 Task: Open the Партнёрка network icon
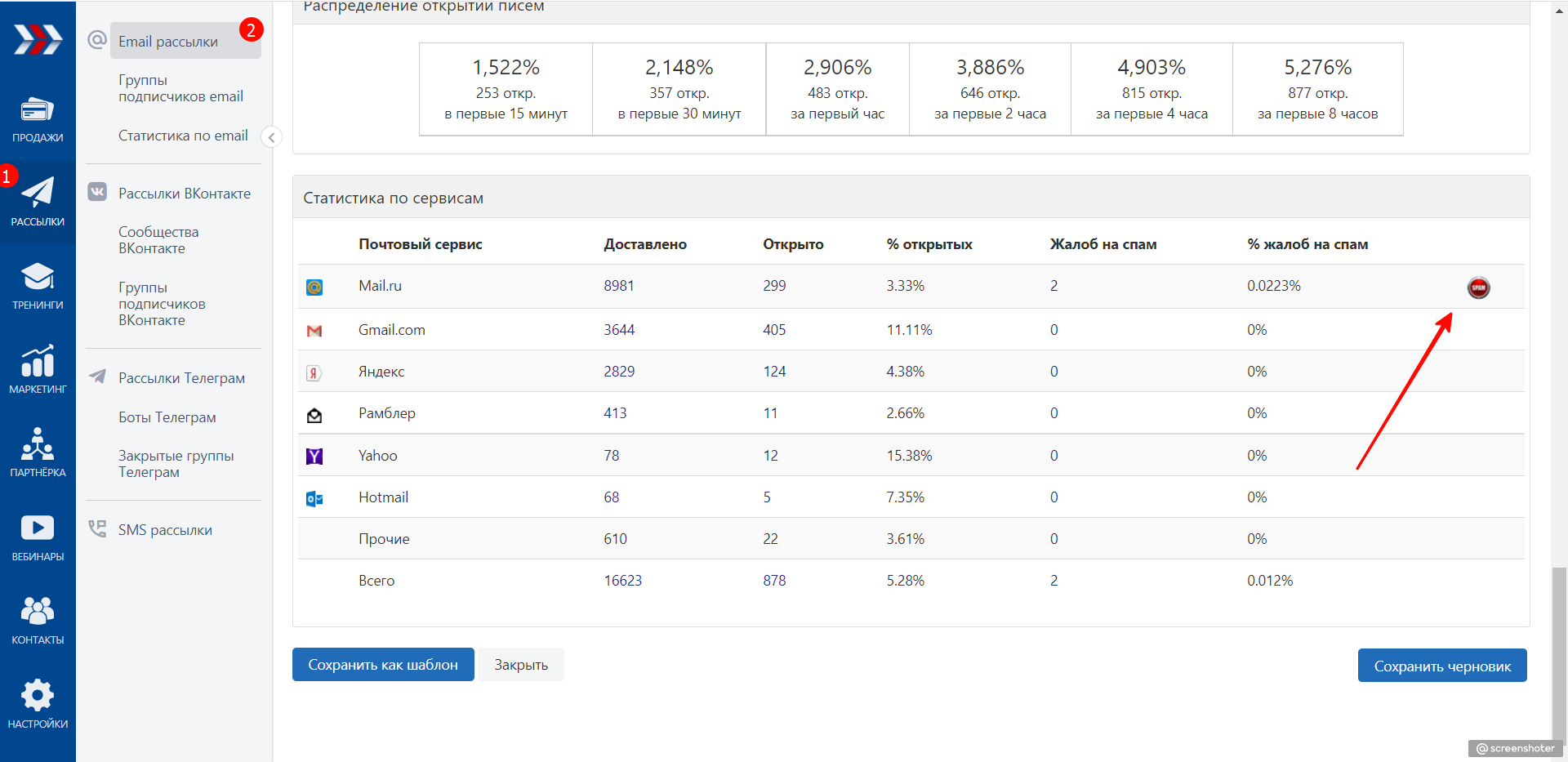tap(38, 443)
